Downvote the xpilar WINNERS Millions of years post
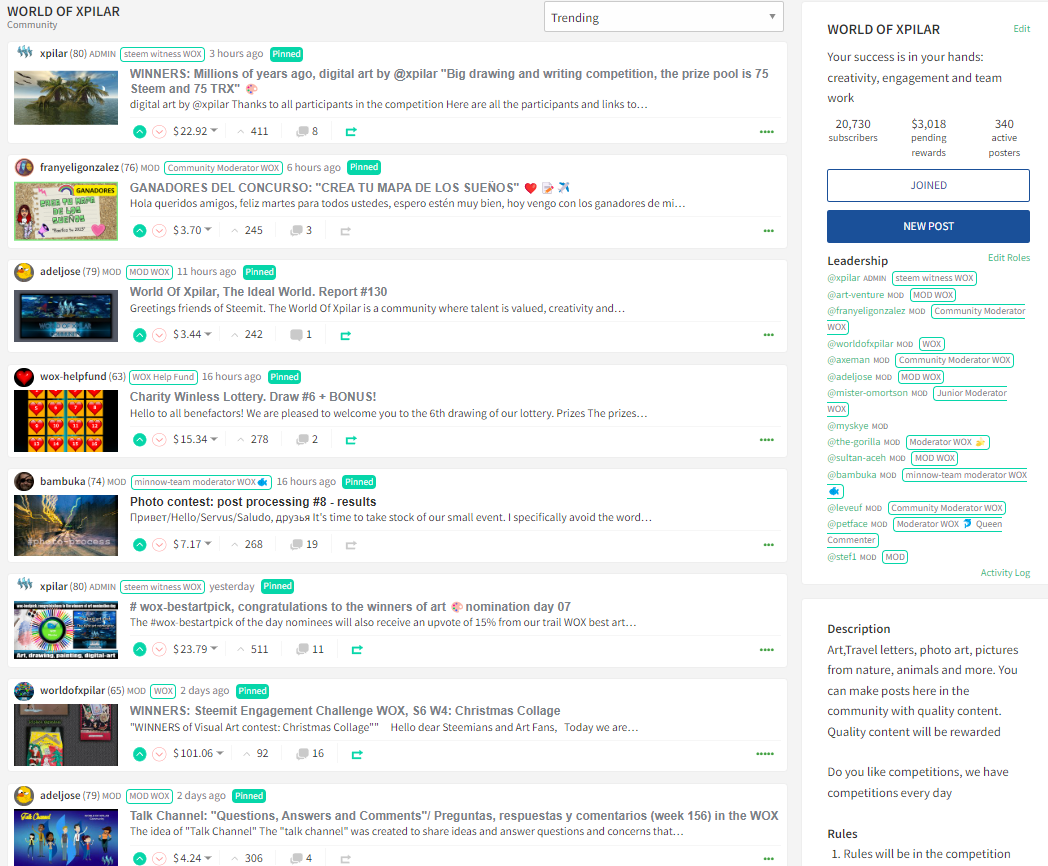This screenshot has width=1048, height=866. coord(159,132)
